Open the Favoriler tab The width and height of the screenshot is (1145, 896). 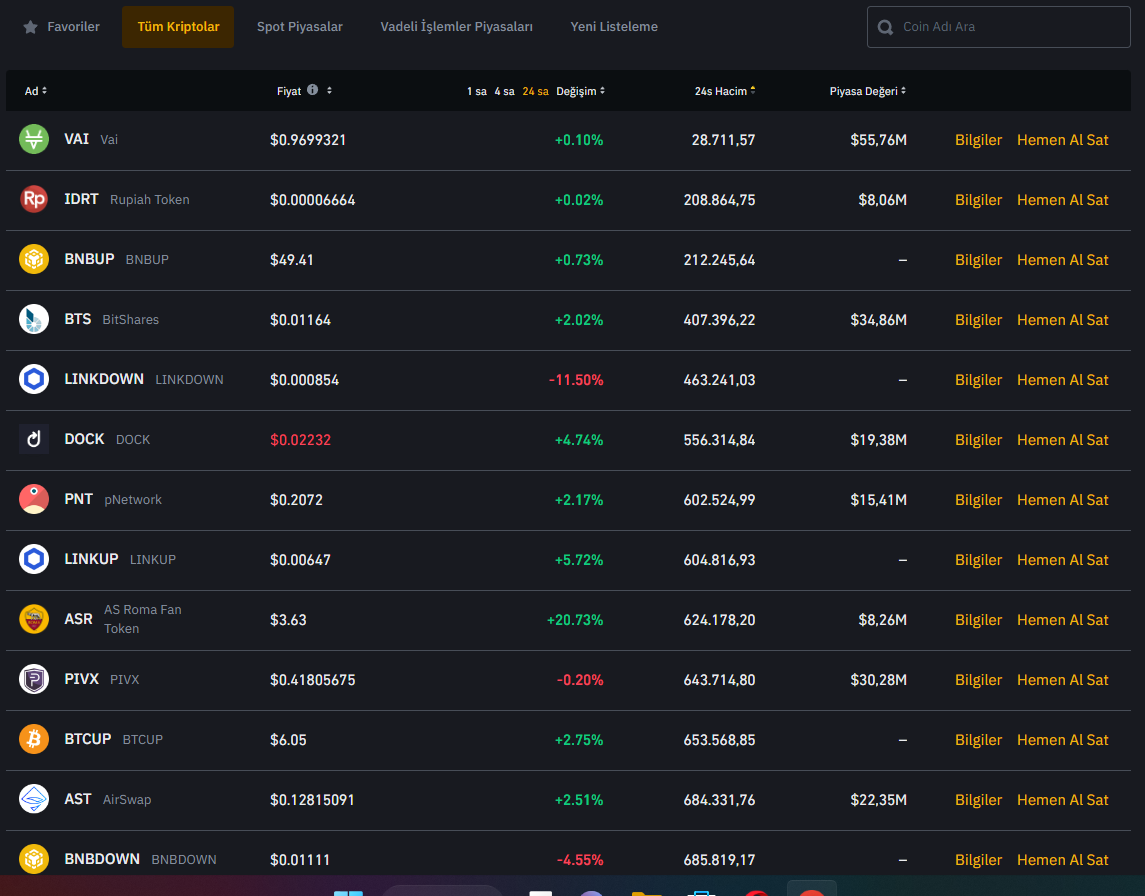(x=62, y=27)
